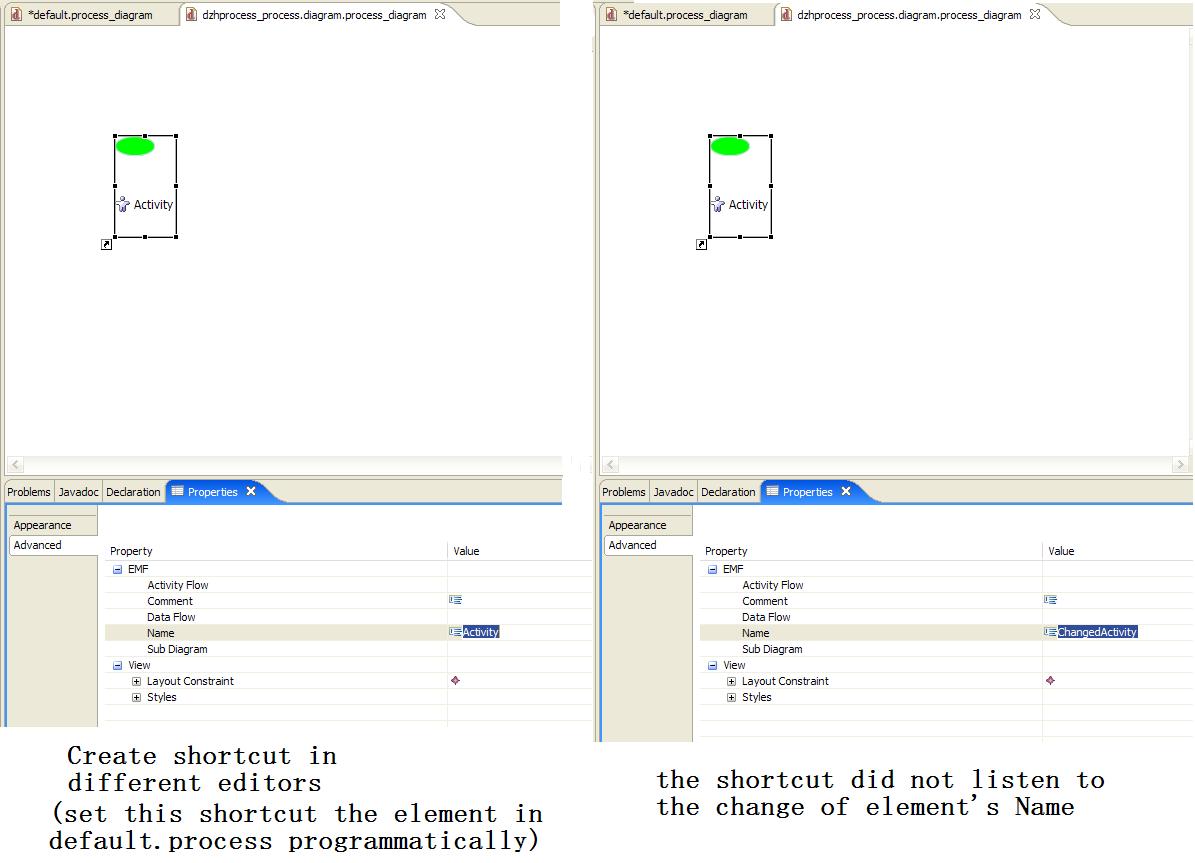Open Javadoc tab in left panel
Screen dimensions: 1195x863
[x=78, y=492]
